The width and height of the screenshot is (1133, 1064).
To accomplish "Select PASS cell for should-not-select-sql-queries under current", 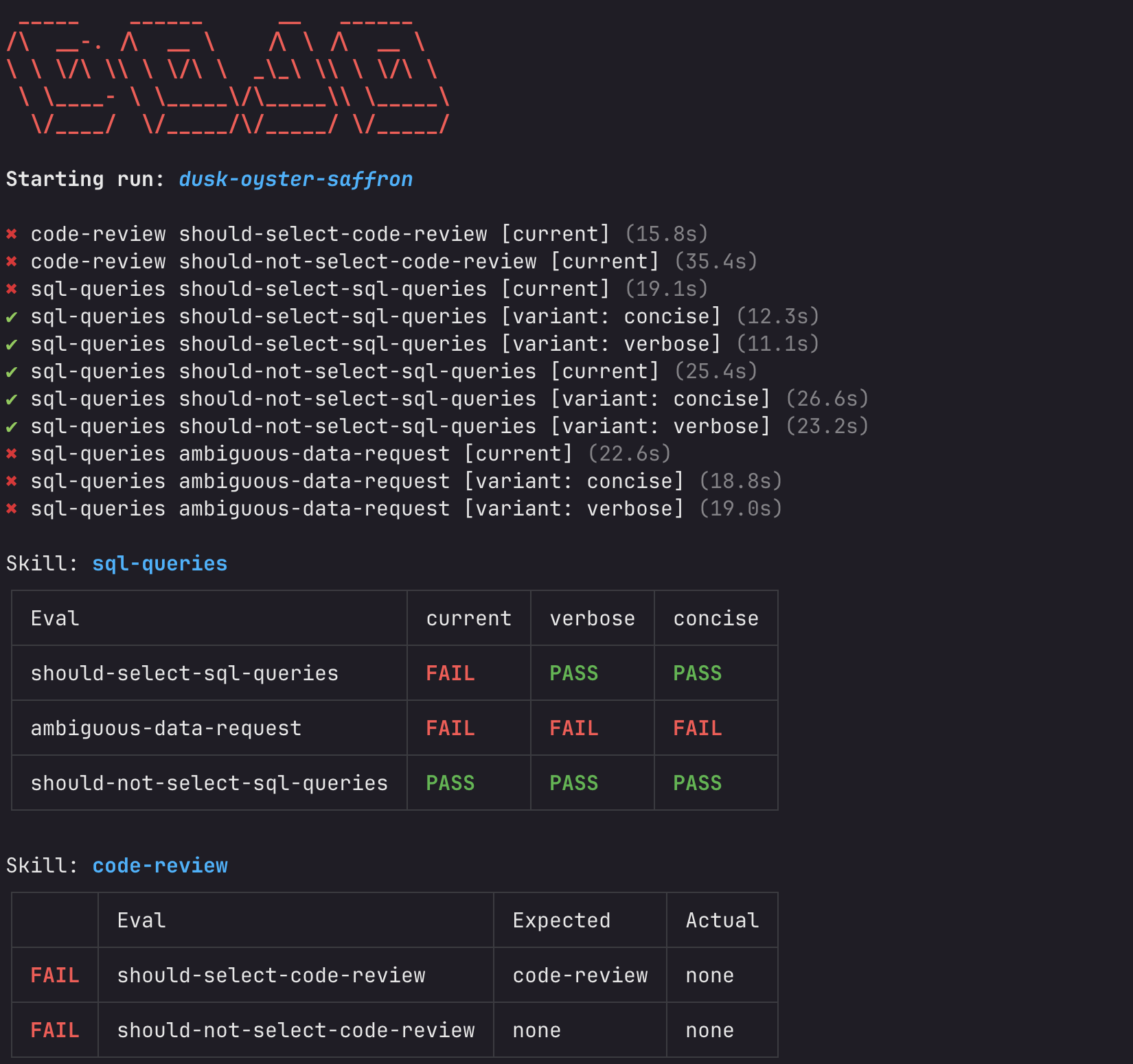I will click(x=450, y=783).
